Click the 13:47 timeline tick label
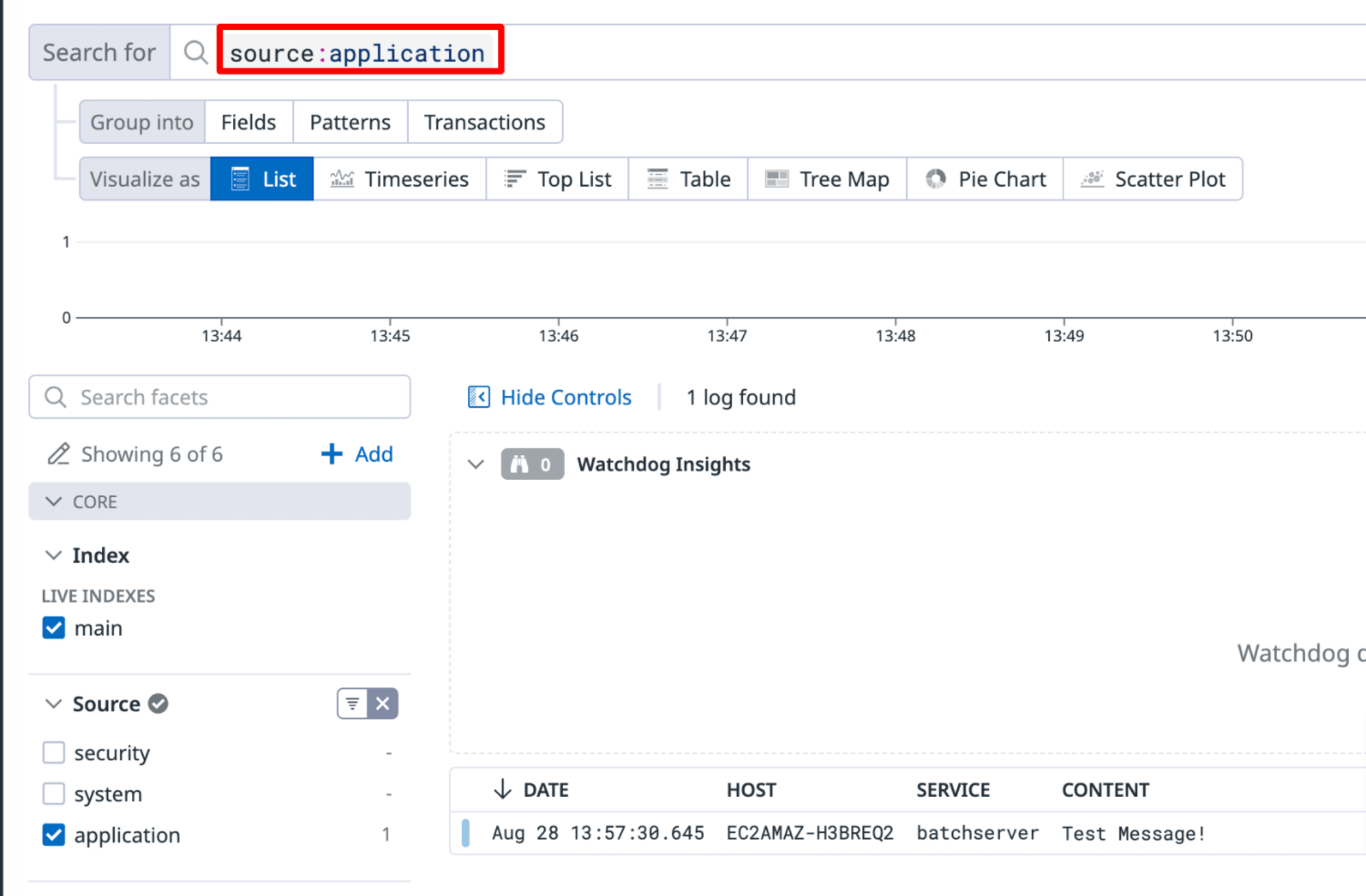Image resolution: width=1366 pixels, height=896 pixels. [727, 335]
